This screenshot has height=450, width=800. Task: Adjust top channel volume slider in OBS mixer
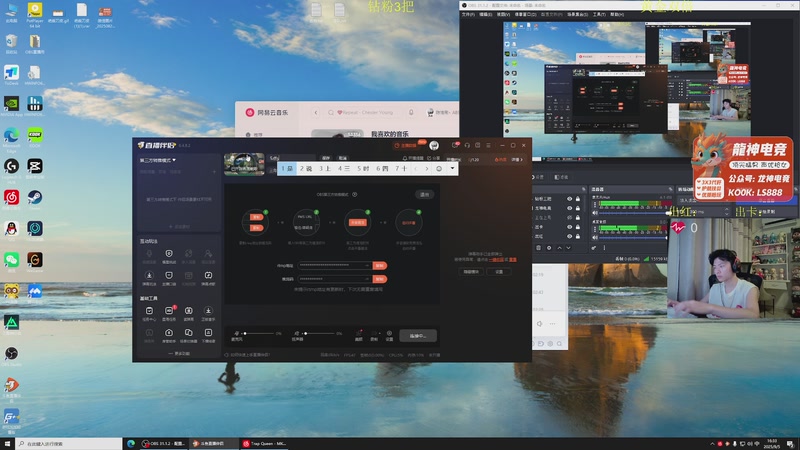pos(633,212)
